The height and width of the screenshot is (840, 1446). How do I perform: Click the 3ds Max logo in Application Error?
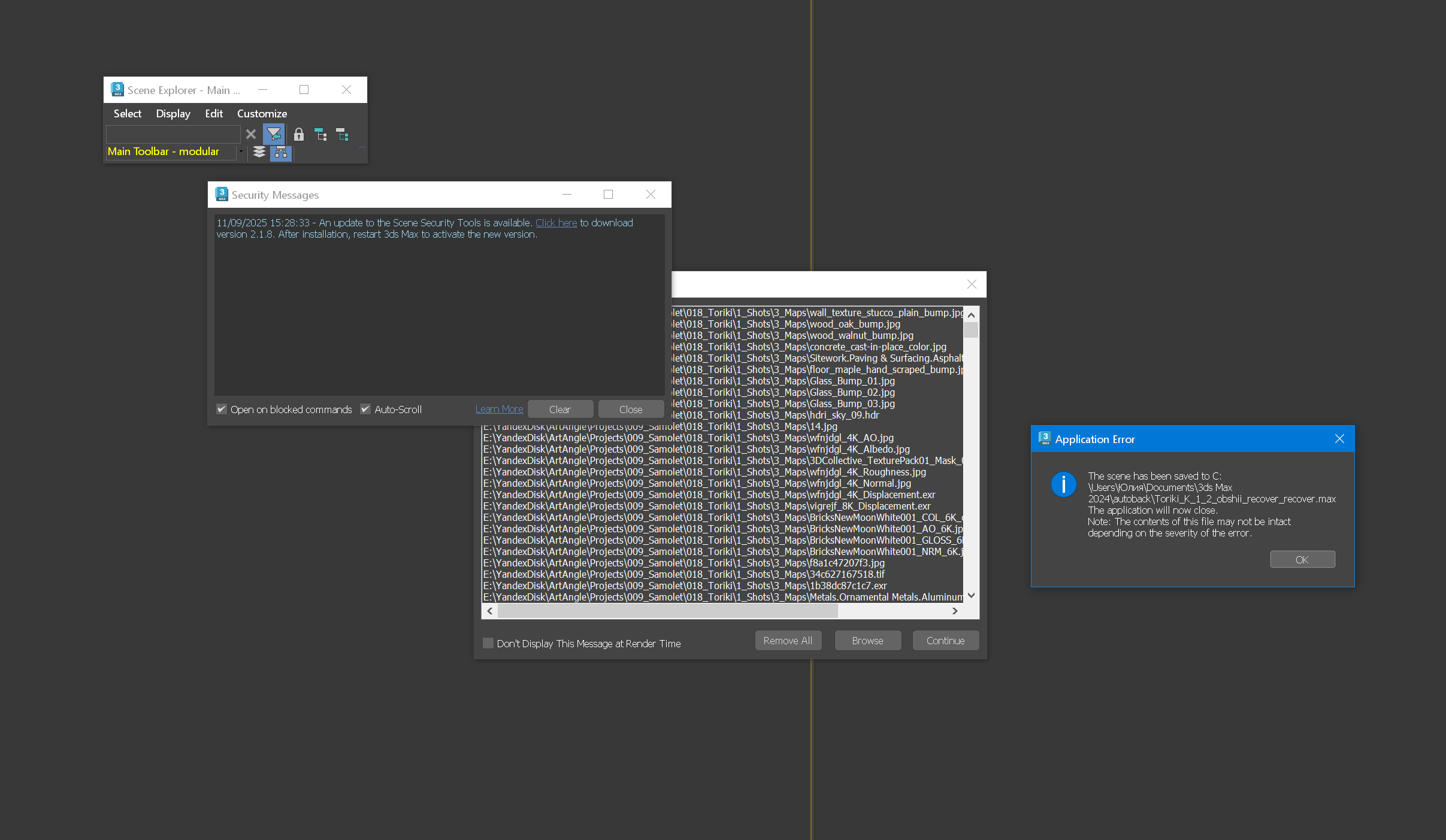pyautogui.click(x=1045, y=438)
